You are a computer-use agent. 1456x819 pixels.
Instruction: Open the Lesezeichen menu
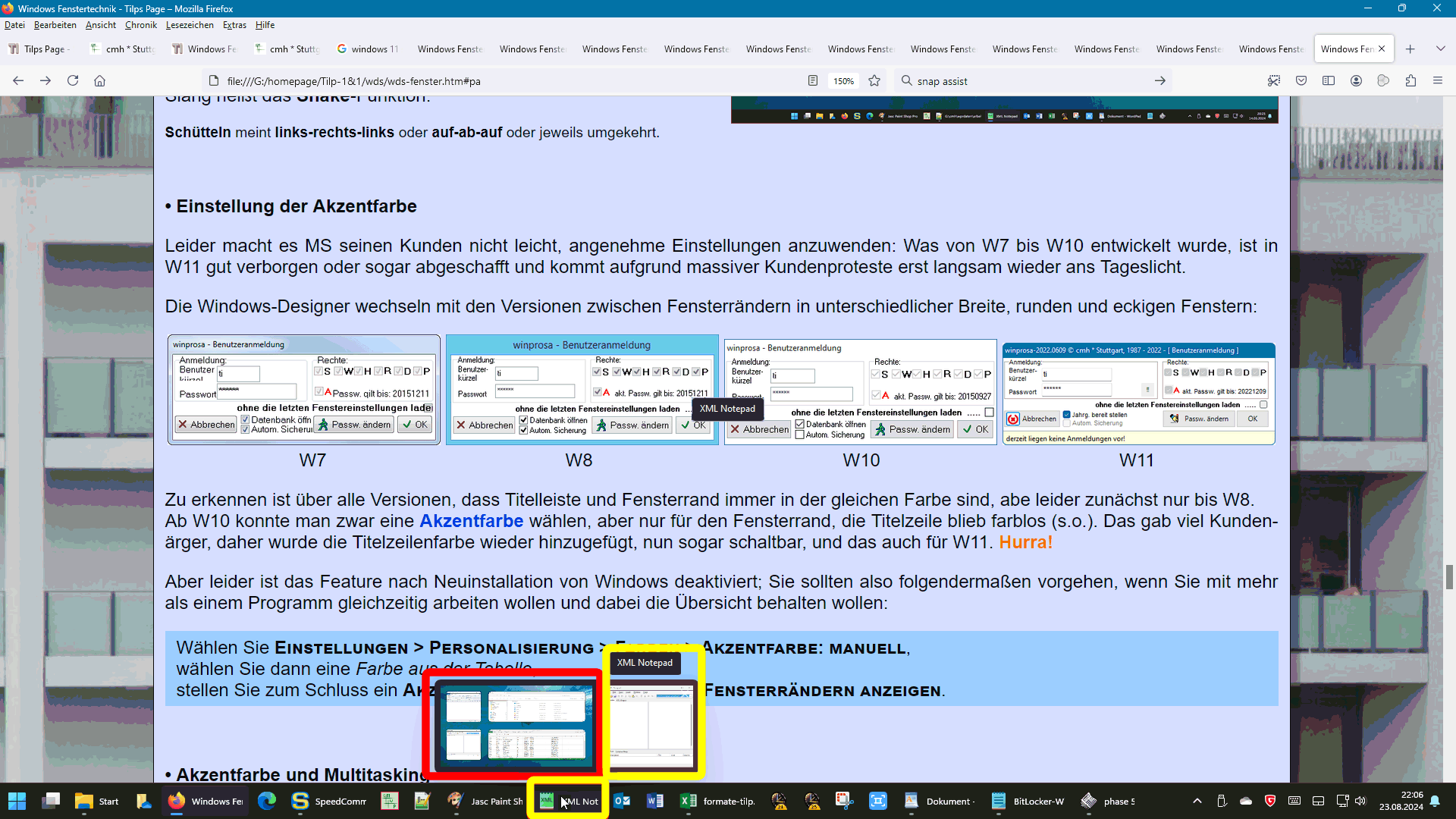click(190, 25)
